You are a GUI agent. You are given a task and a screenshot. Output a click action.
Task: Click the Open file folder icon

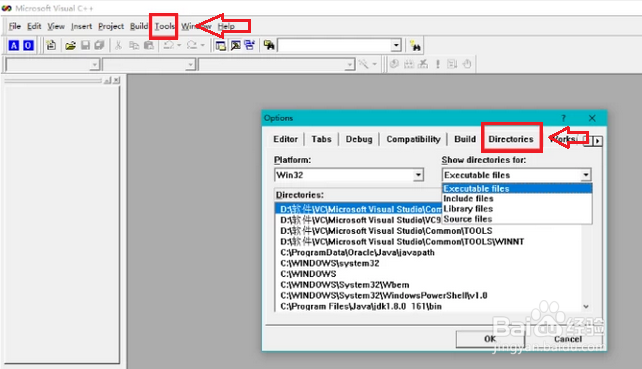[70, 45]
